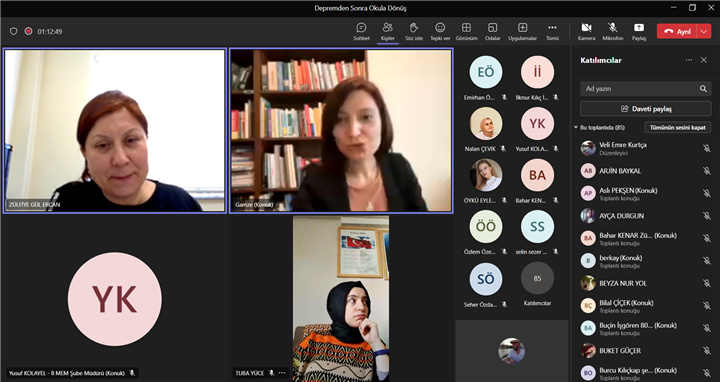The image size is (720, 382).
Task: Click Tümünün sesini kapat button
Action: coord(678,127)
